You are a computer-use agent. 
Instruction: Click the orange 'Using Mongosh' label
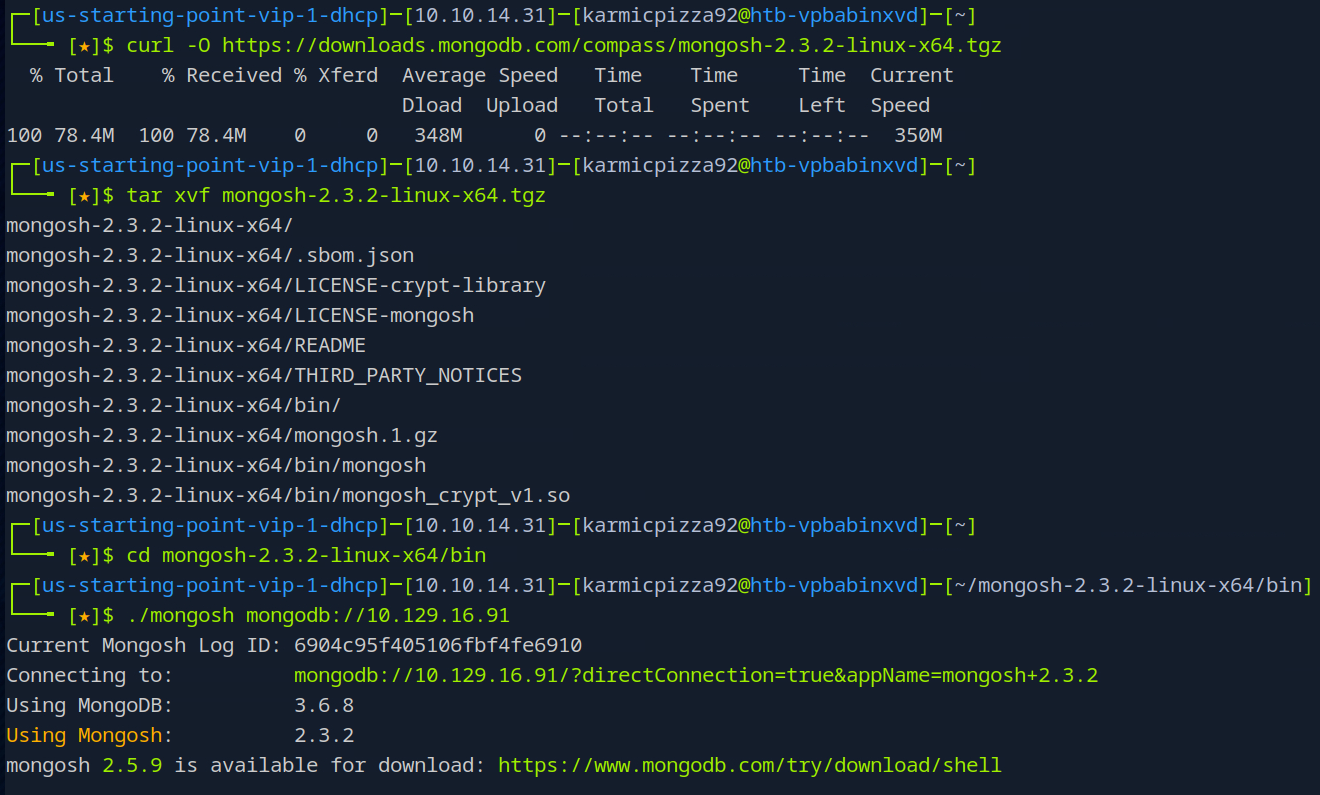[x=84, y=736]
